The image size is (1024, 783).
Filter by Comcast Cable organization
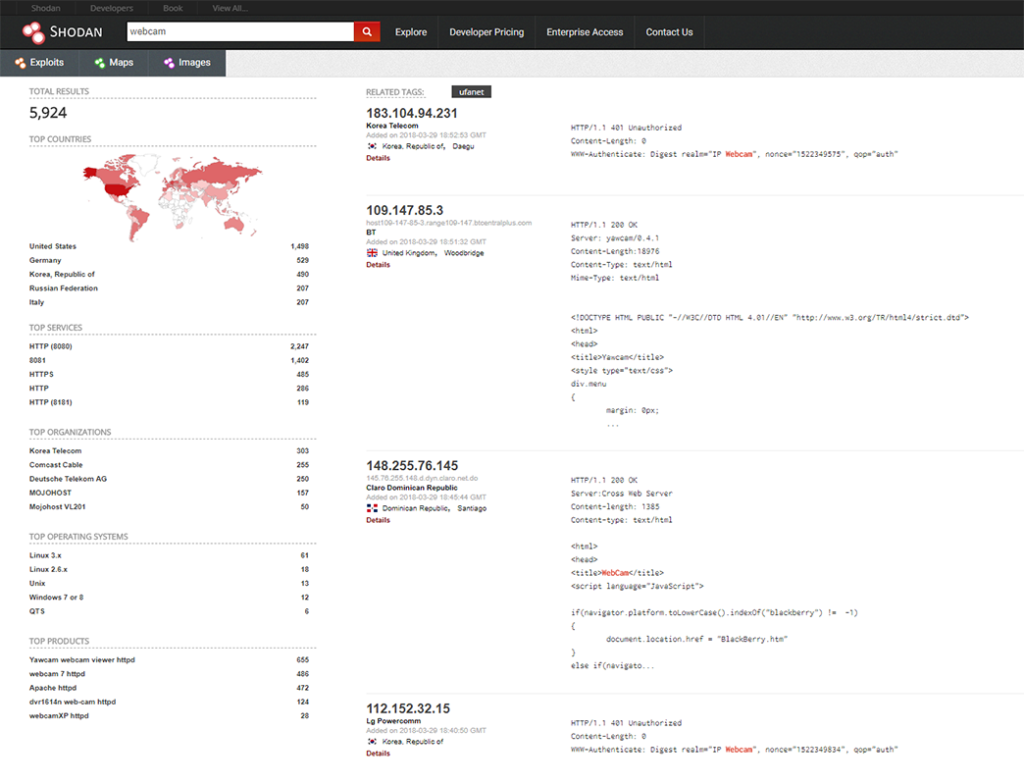click(x=56, y=464)
